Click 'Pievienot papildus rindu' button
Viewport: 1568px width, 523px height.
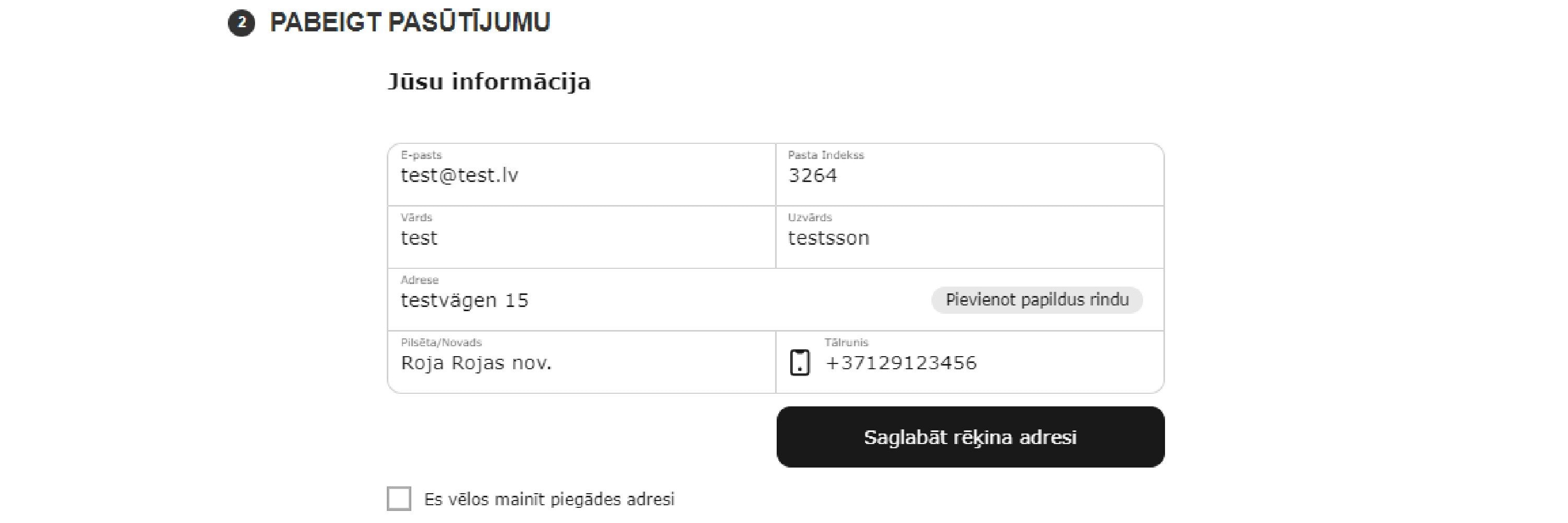click(1036, 300)
